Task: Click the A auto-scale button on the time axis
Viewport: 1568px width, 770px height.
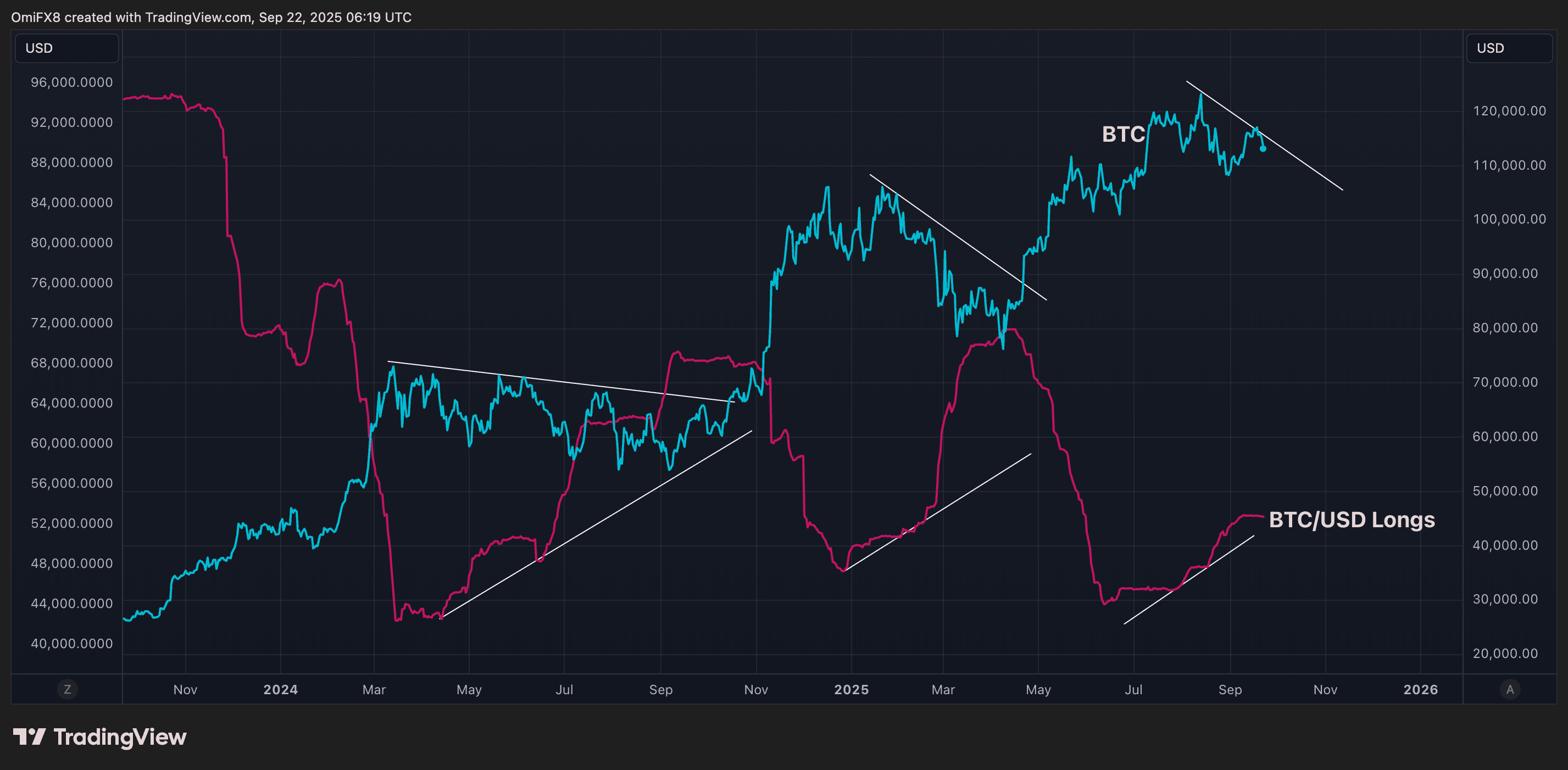Action: 1510,690
